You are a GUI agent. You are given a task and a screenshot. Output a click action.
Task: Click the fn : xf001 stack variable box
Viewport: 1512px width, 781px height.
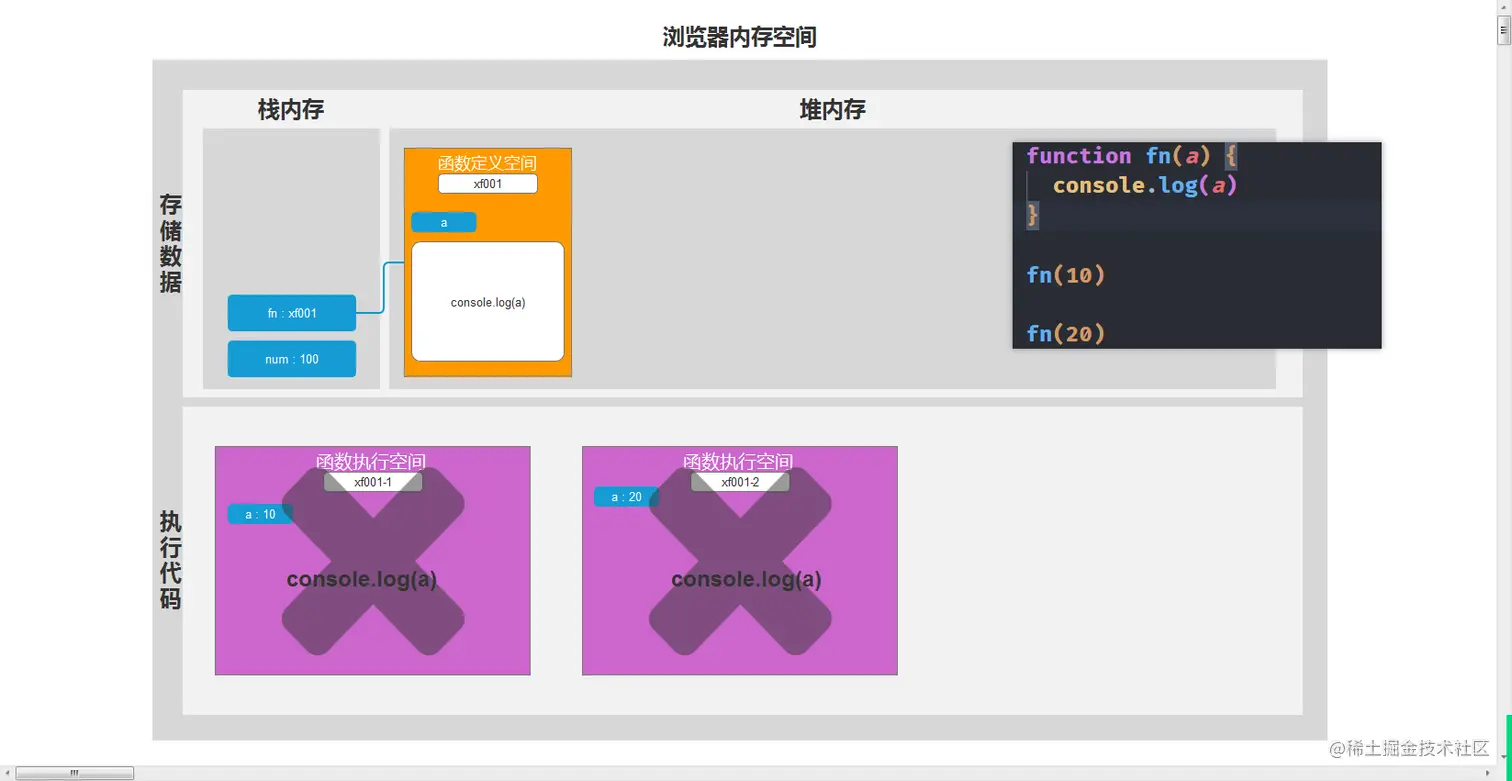[x=292, y=313]
